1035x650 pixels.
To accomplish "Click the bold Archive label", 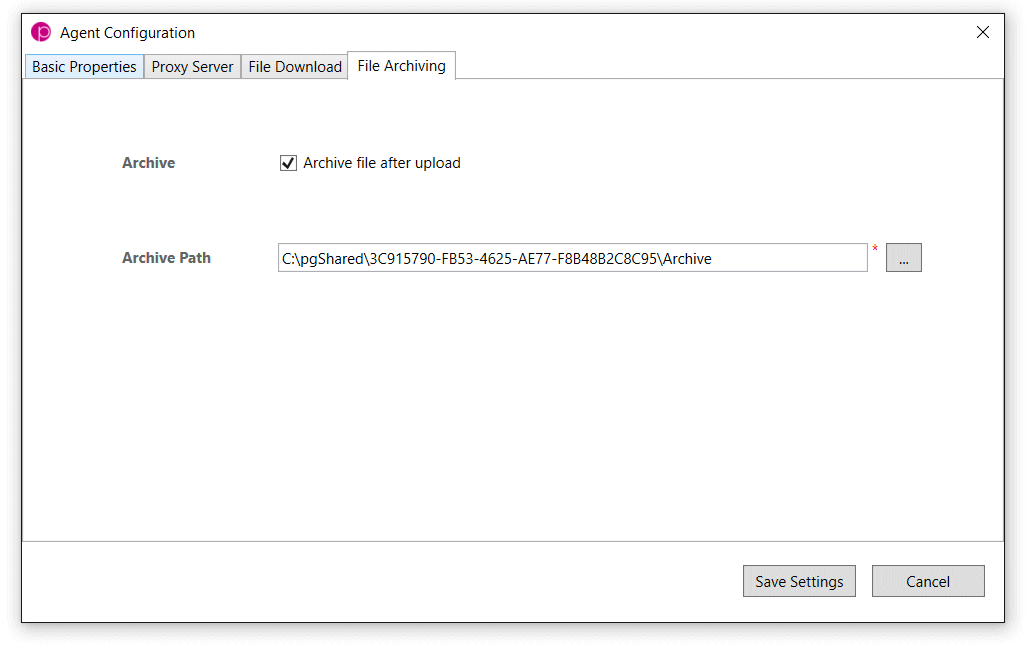I will pos(149,163).
